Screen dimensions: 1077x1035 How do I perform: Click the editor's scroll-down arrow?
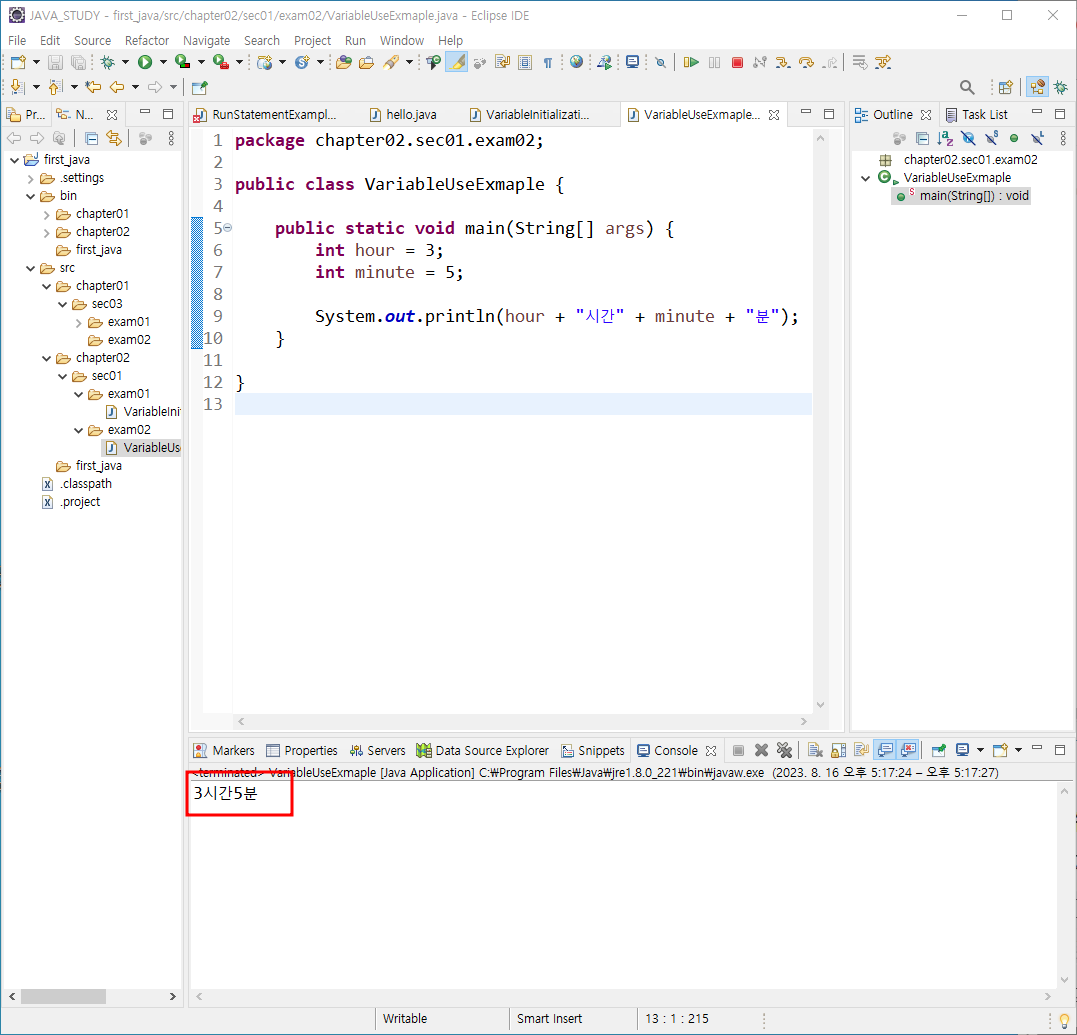[x=820, y=705]
